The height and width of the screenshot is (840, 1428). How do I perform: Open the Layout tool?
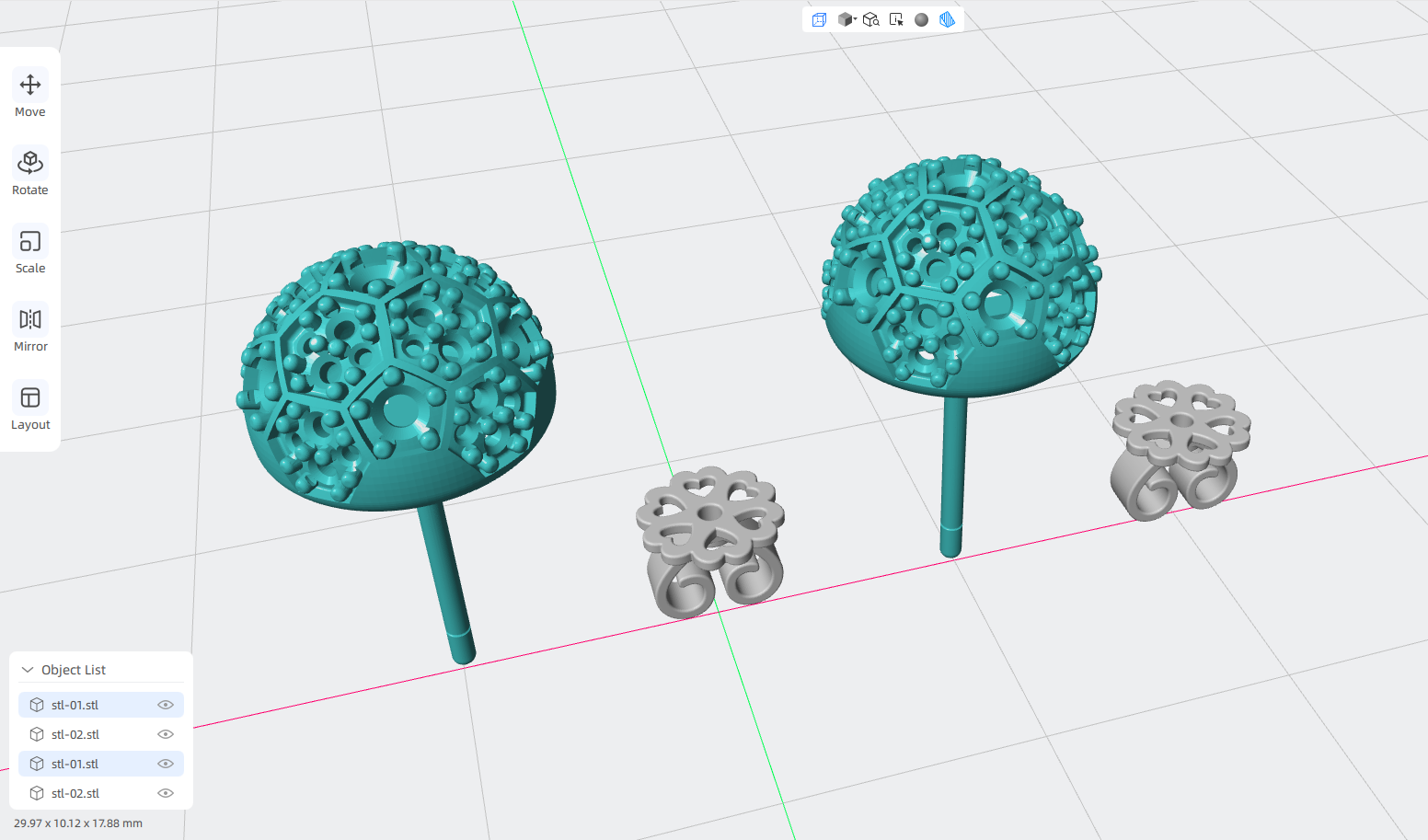30,408
